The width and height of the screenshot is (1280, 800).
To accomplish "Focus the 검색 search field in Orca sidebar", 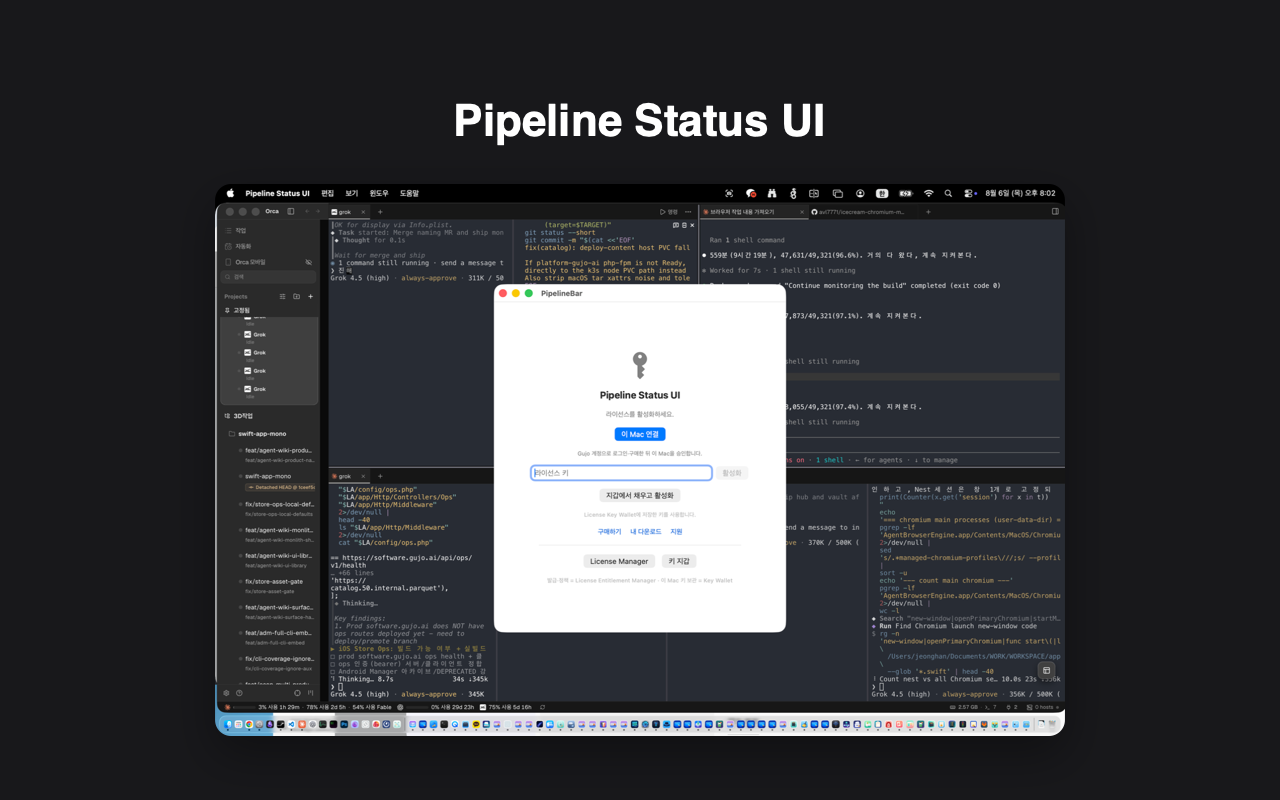I will (269, 276).
